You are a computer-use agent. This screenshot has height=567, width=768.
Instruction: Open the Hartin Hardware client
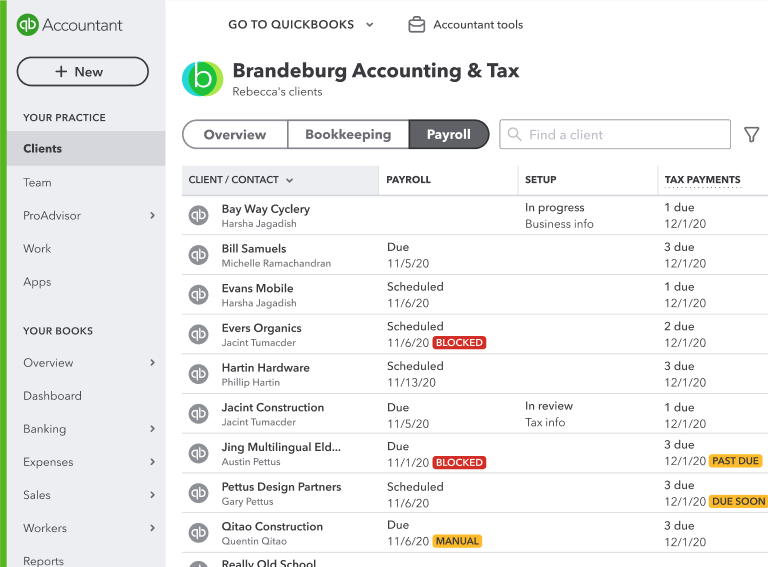(265, 368)
